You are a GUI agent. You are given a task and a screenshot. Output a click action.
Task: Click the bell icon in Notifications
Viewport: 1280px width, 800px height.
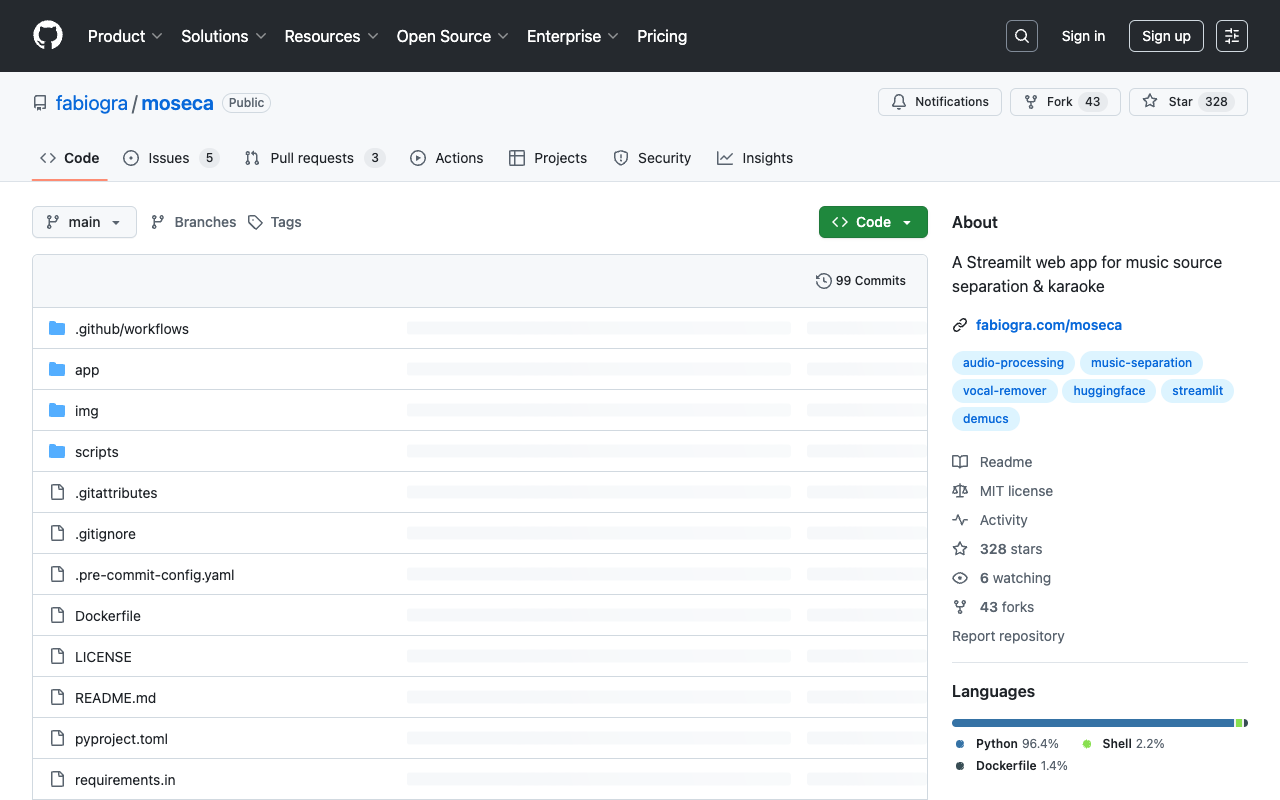click(899, 102)
